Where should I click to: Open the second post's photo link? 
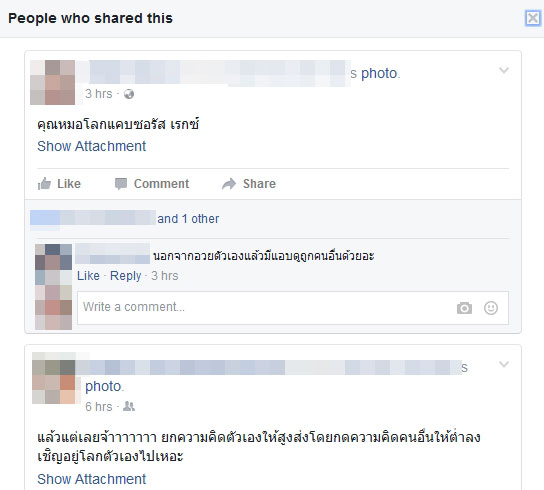tap(103, 386)
